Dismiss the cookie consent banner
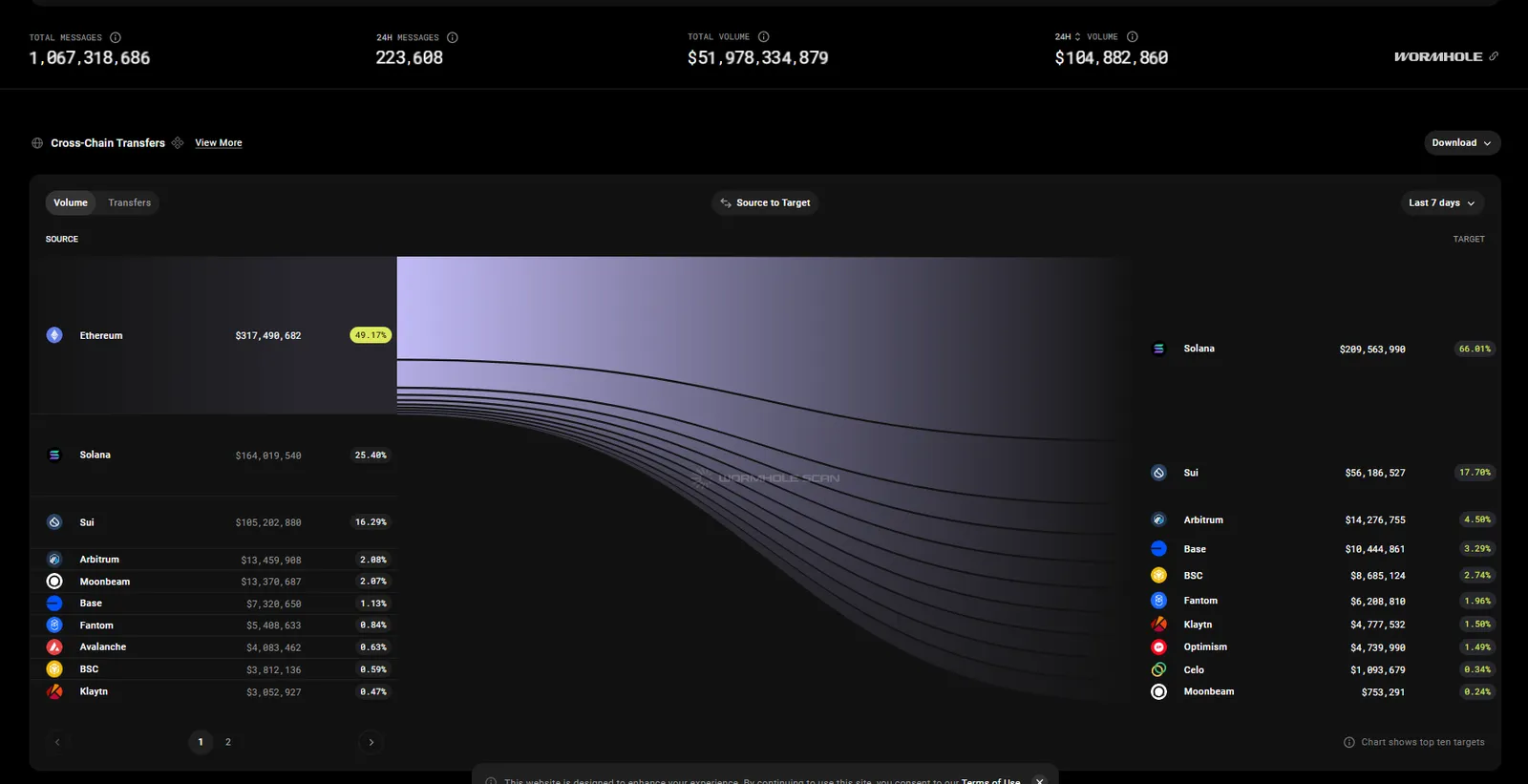This screenshot has height=784, width=1528. [1040, 780]
